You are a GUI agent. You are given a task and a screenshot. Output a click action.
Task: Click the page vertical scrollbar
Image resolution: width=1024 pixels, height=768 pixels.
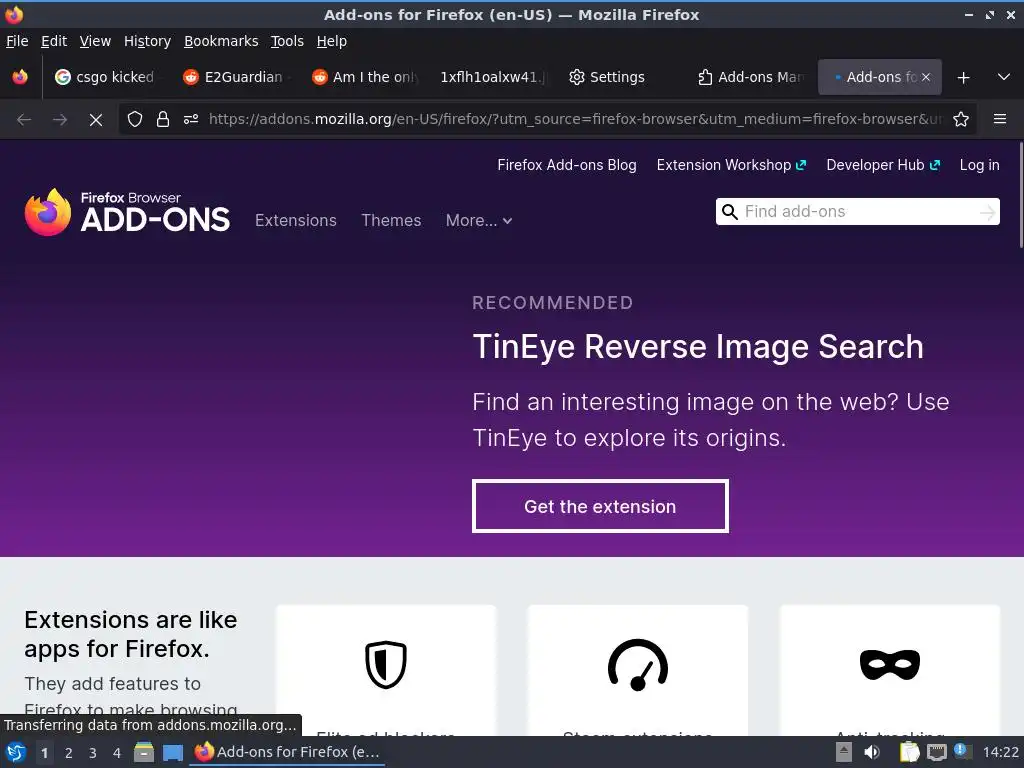coord(1019,196)
